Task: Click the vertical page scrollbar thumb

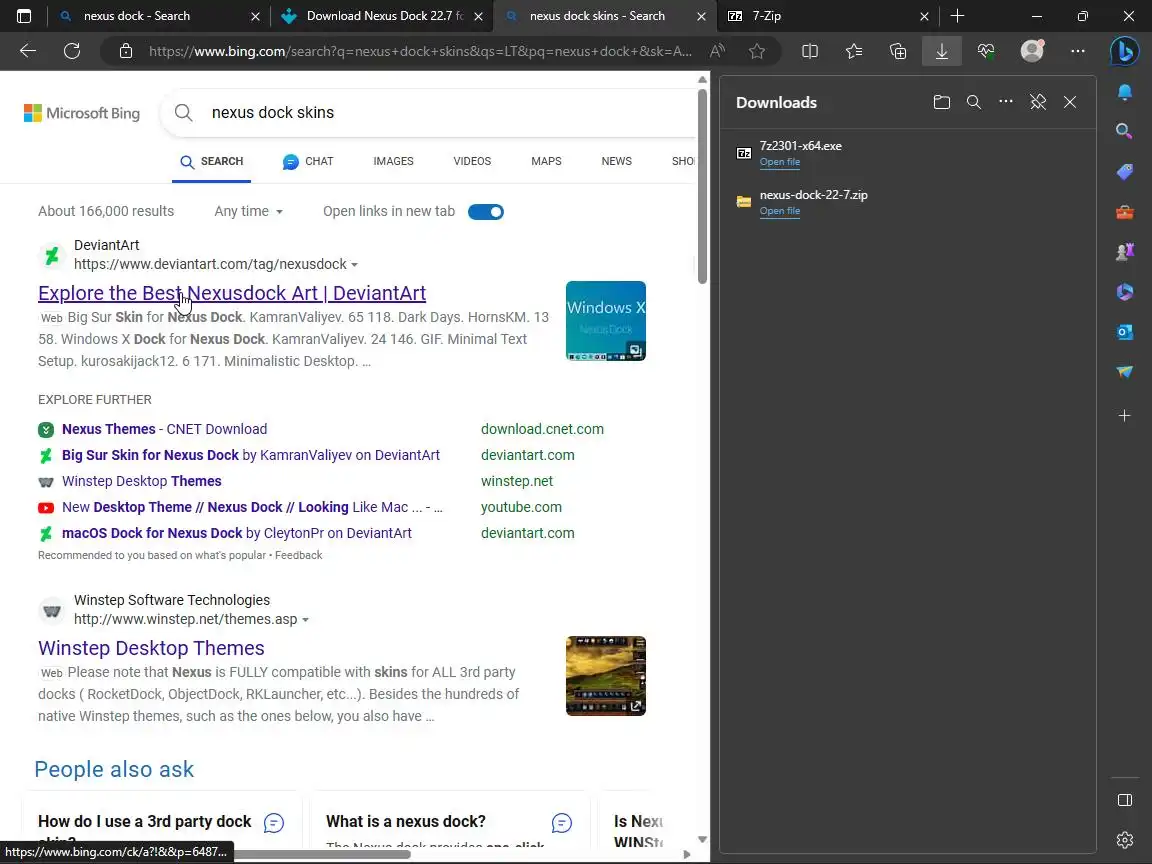Action: 702,186
